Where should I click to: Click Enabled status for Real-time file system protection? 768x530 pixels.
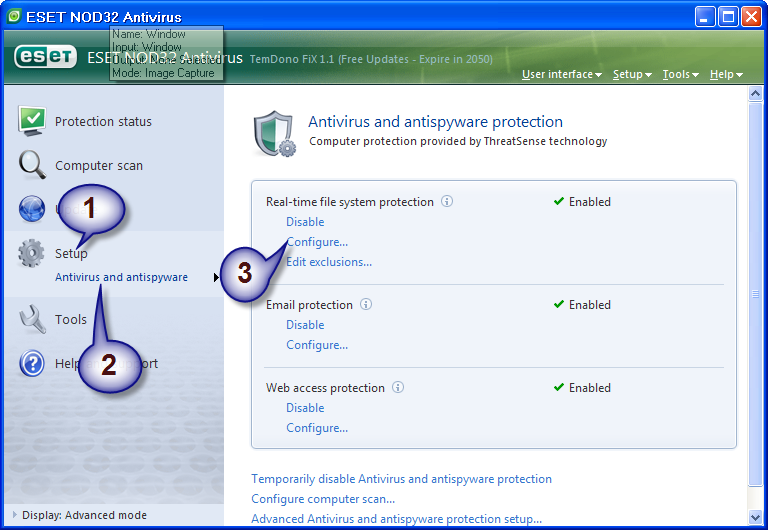pyautogui.click(x=582, y=202)
